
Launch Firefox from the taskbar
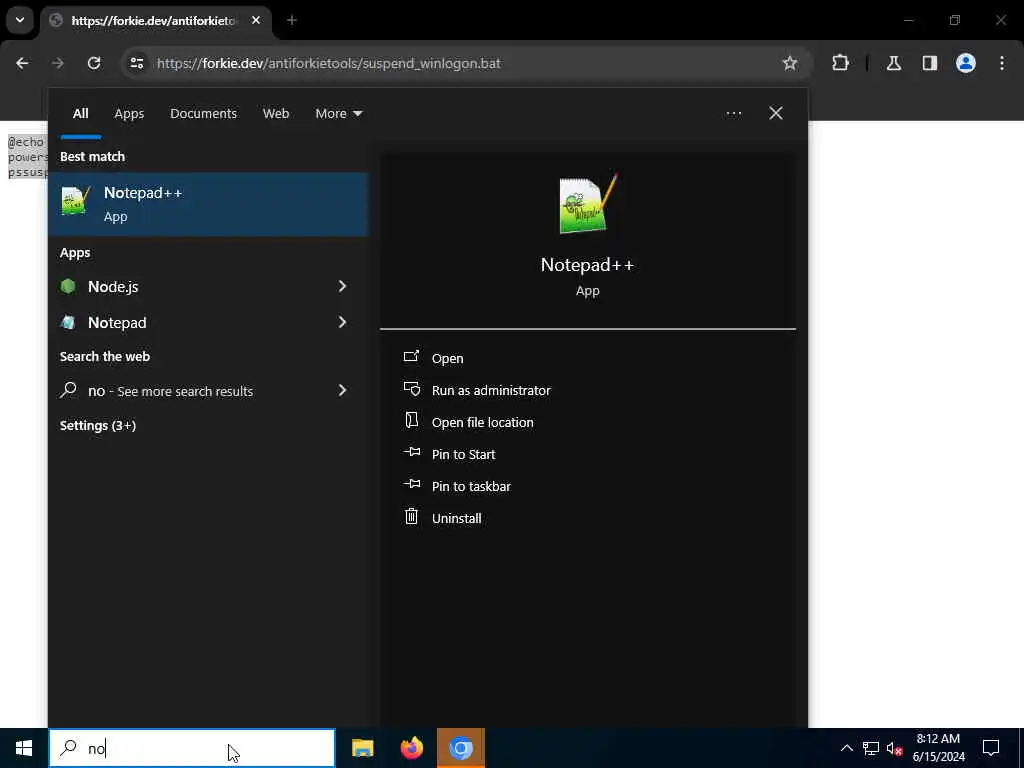click(411, 748)
